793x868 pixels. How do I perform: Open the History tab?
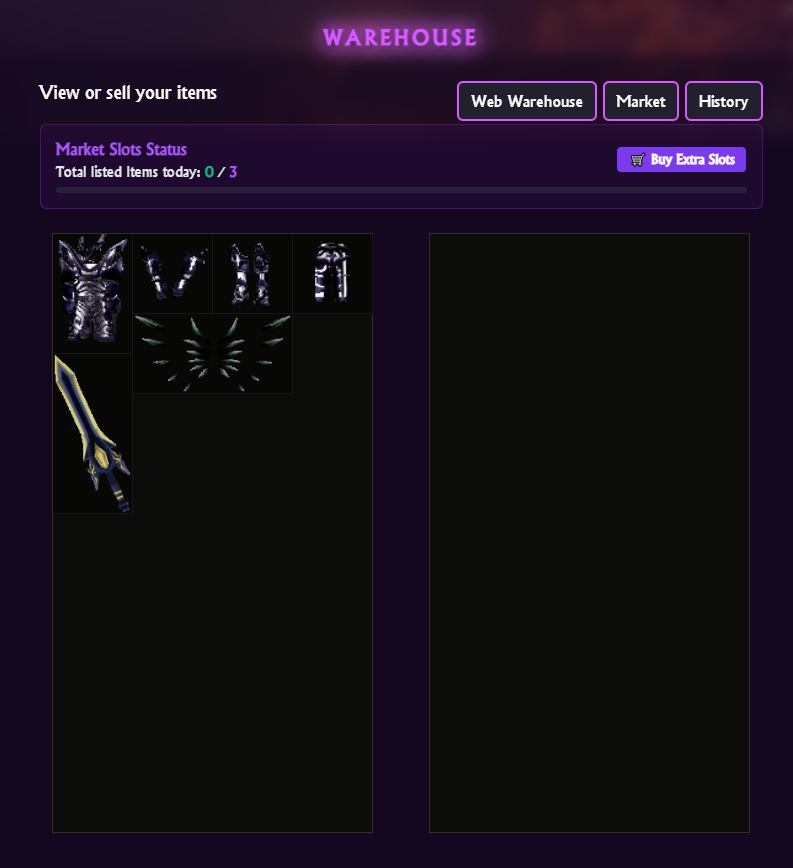tap(724, 101)
